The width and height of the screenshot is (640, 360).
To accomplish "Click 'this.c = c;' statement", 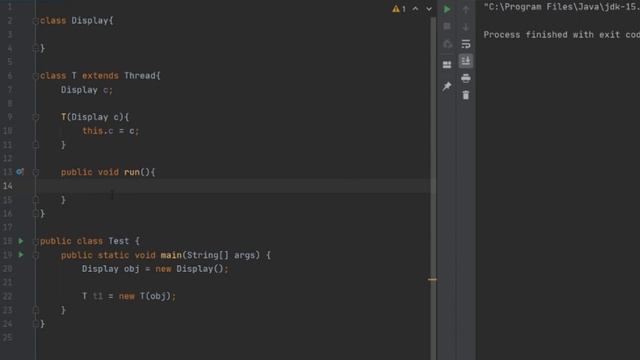I will pos(111,131).
